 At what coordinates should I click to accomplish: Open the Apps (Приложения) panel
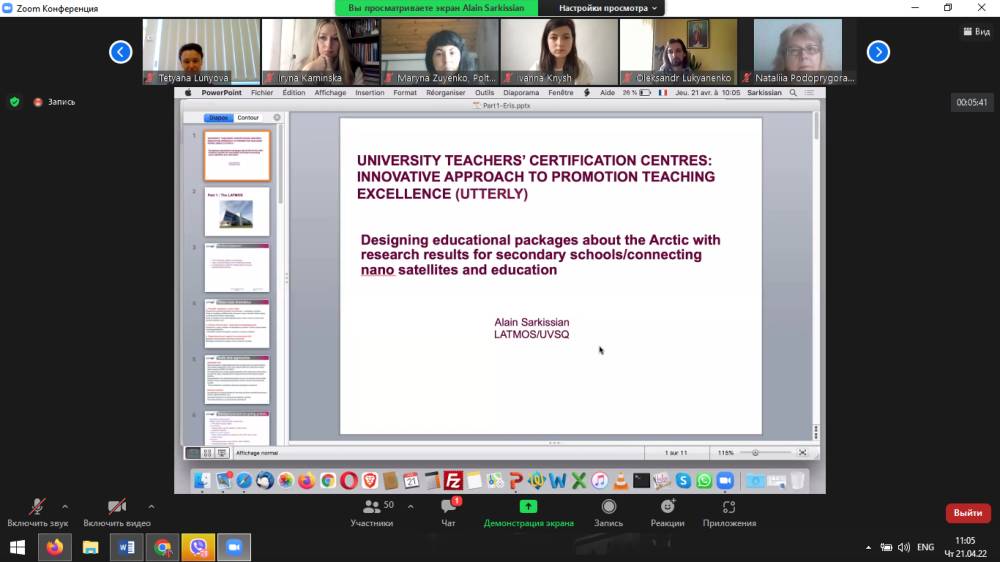(729, 512)
